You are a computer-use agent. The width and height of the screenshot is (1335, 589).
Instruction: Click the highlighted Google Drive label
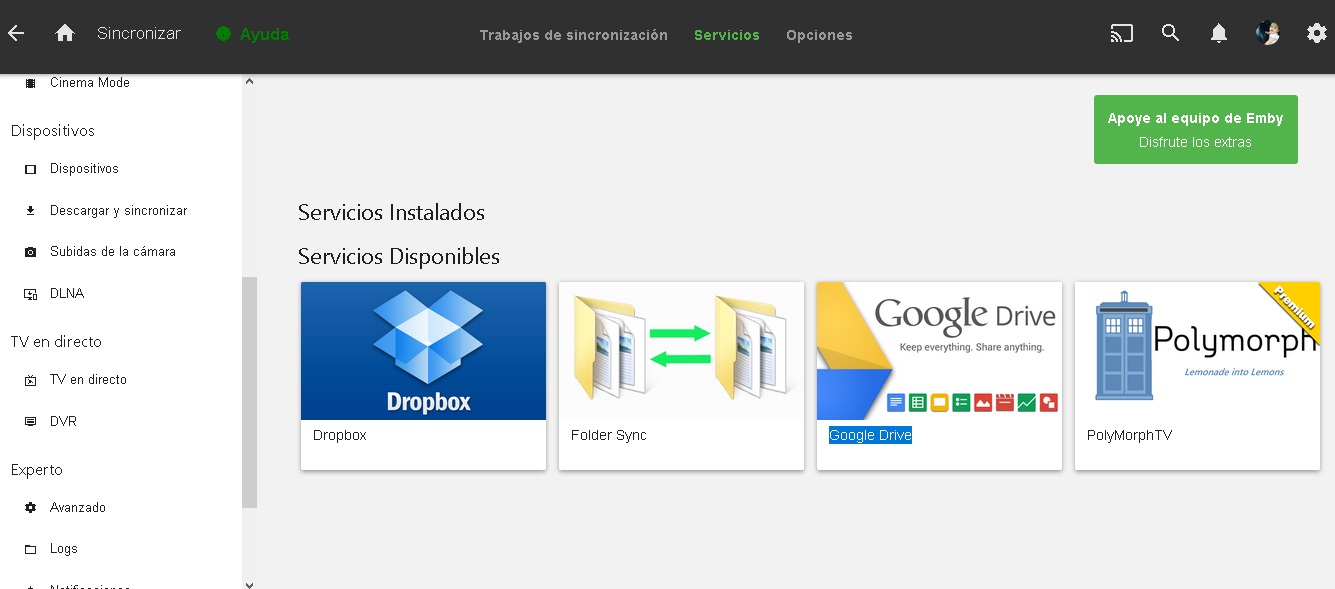coord(870,435)
